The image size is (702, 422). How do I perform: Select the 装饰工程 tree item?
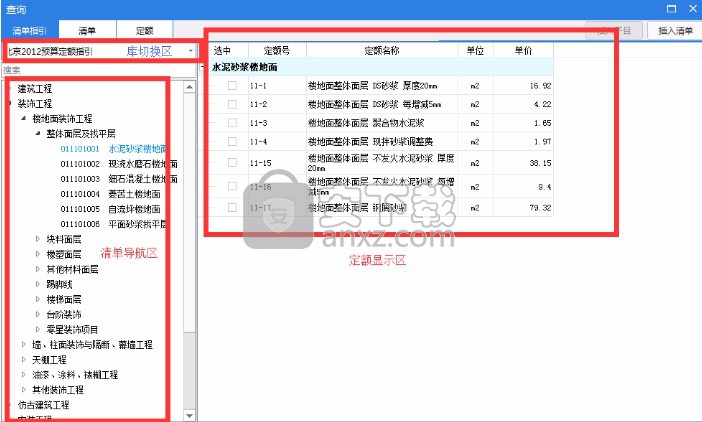click(x=35, y=103)
